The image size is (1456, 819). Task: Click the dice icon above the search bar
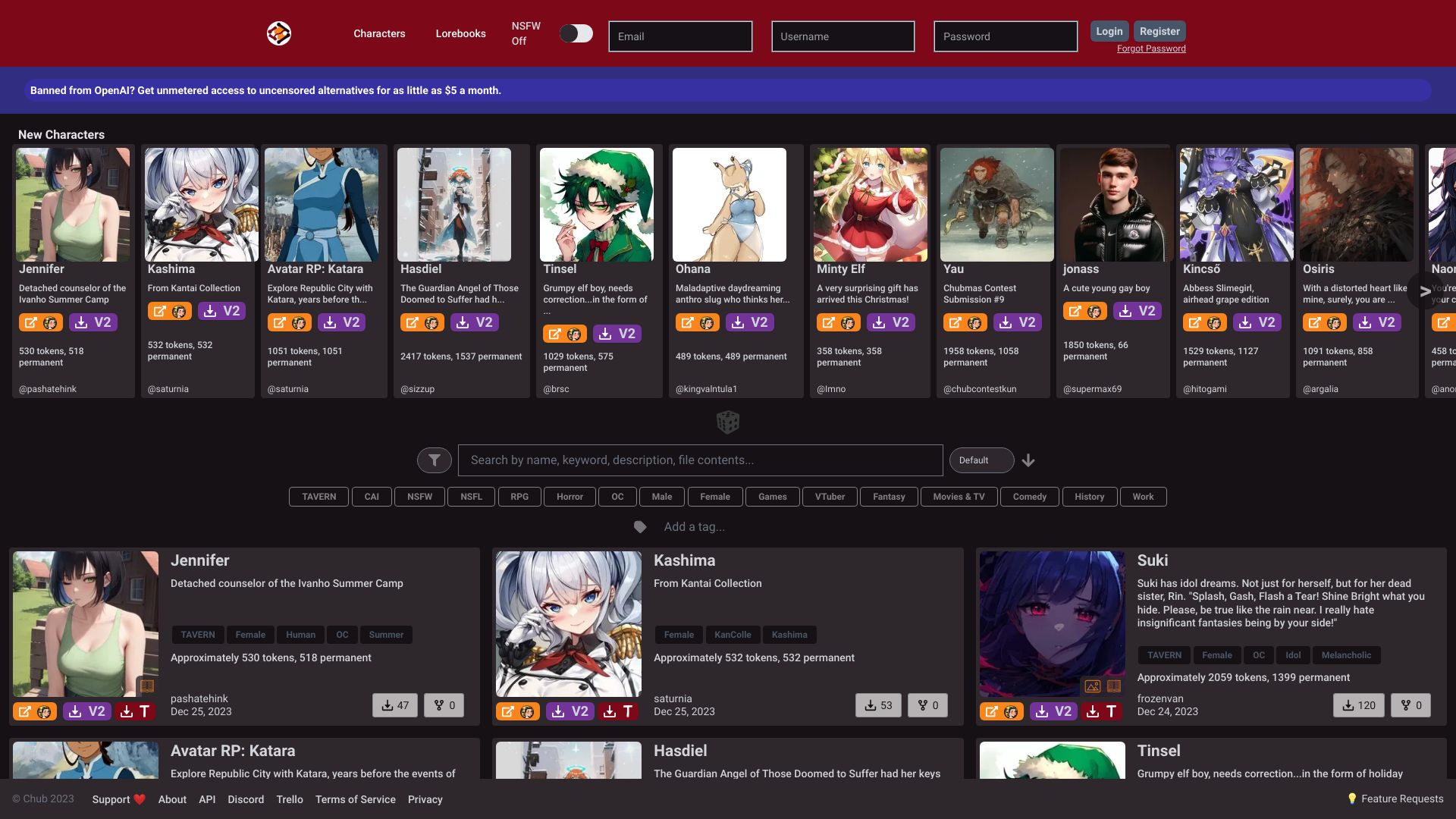[728, 422]
